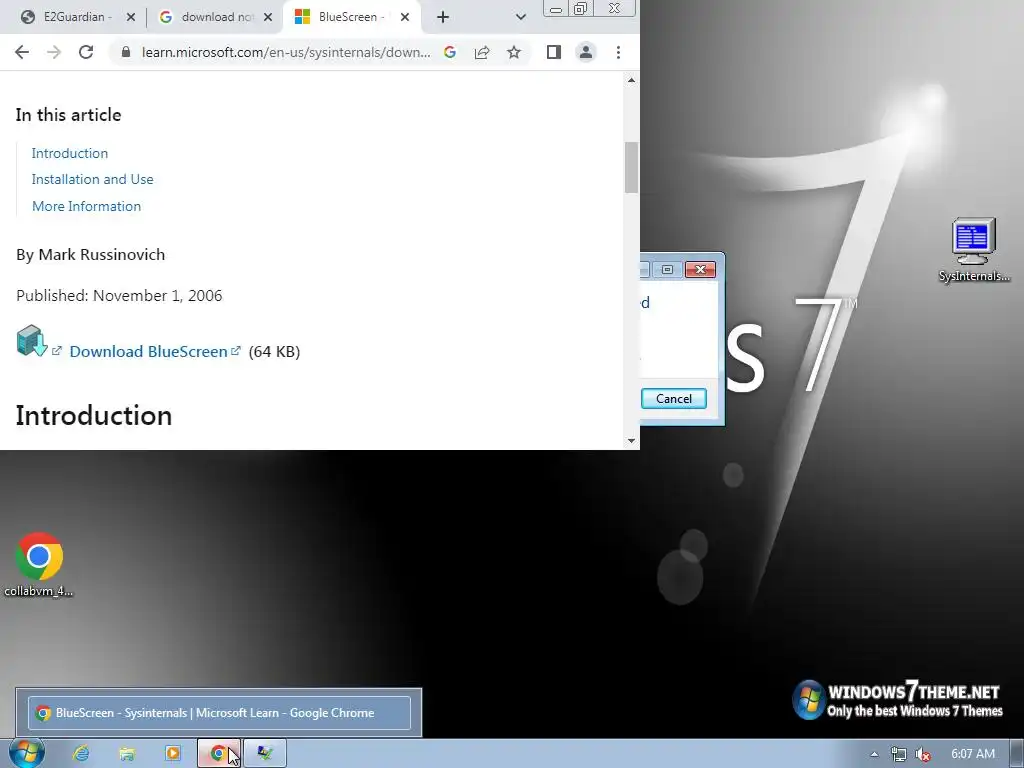Close the partially hidden dialog window
Screen dimensions: 1024x768
700,270
